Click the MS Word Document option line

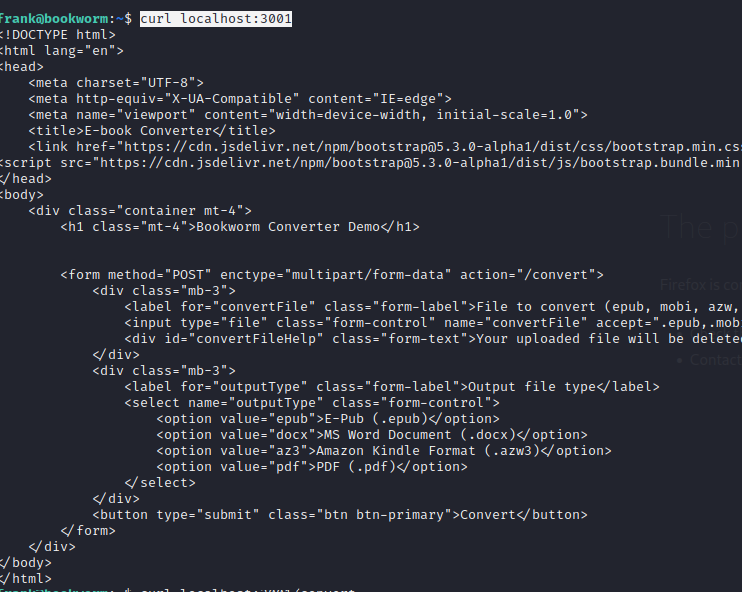[372, 435]
